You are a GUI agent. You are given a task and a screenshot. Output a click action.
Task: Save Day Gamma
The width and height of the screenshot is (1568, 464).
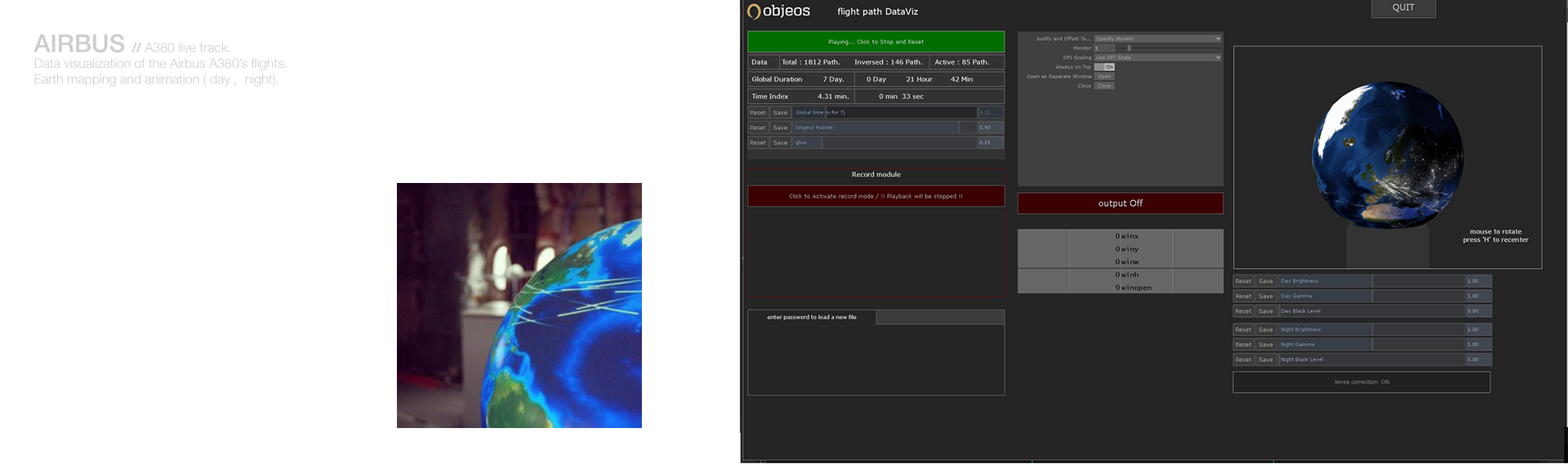(x=1265, y=296)
